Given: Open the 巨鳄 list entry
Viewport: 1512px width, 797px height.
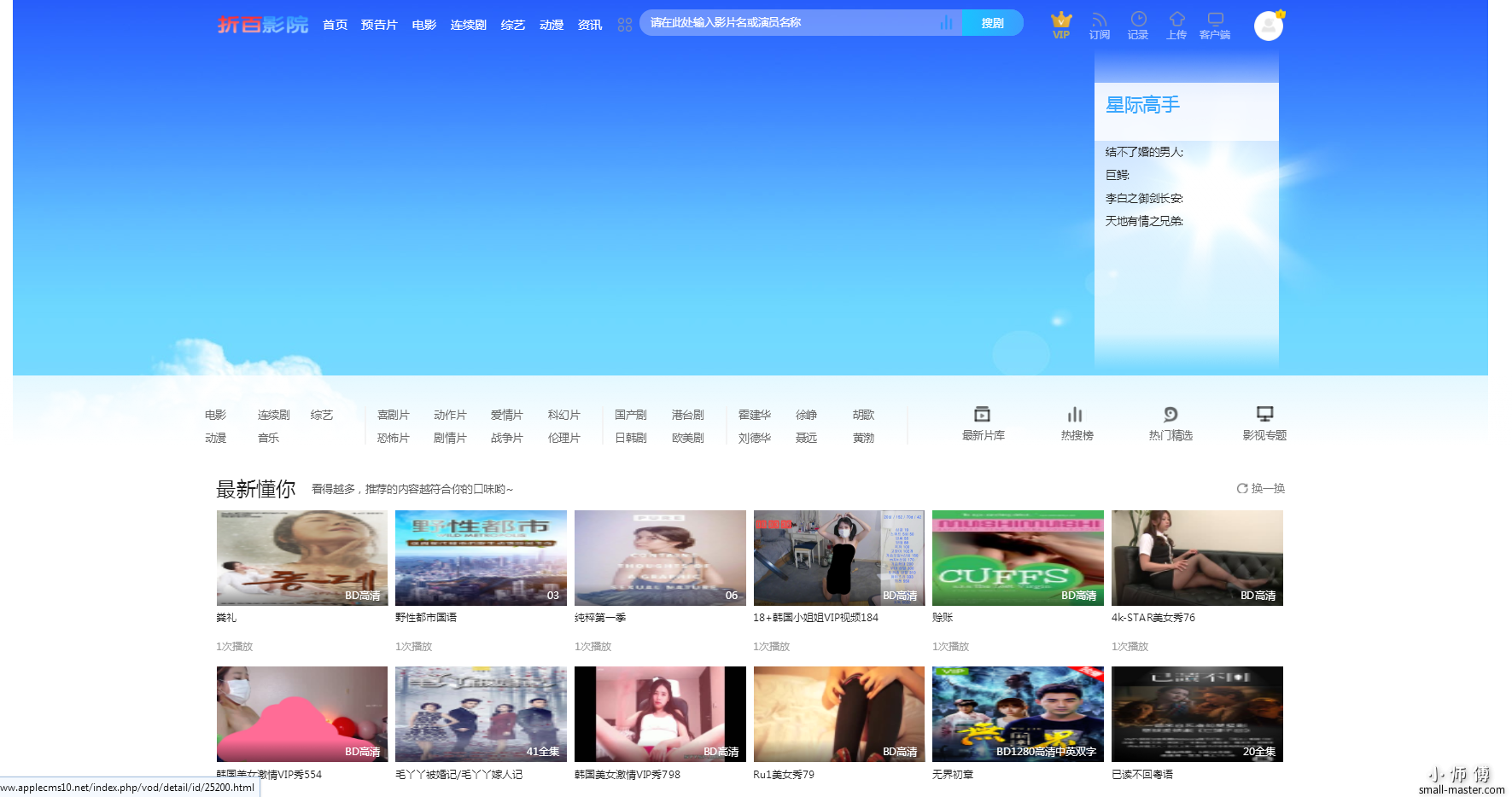Looking at the screenshot, I should point(1118,175).
